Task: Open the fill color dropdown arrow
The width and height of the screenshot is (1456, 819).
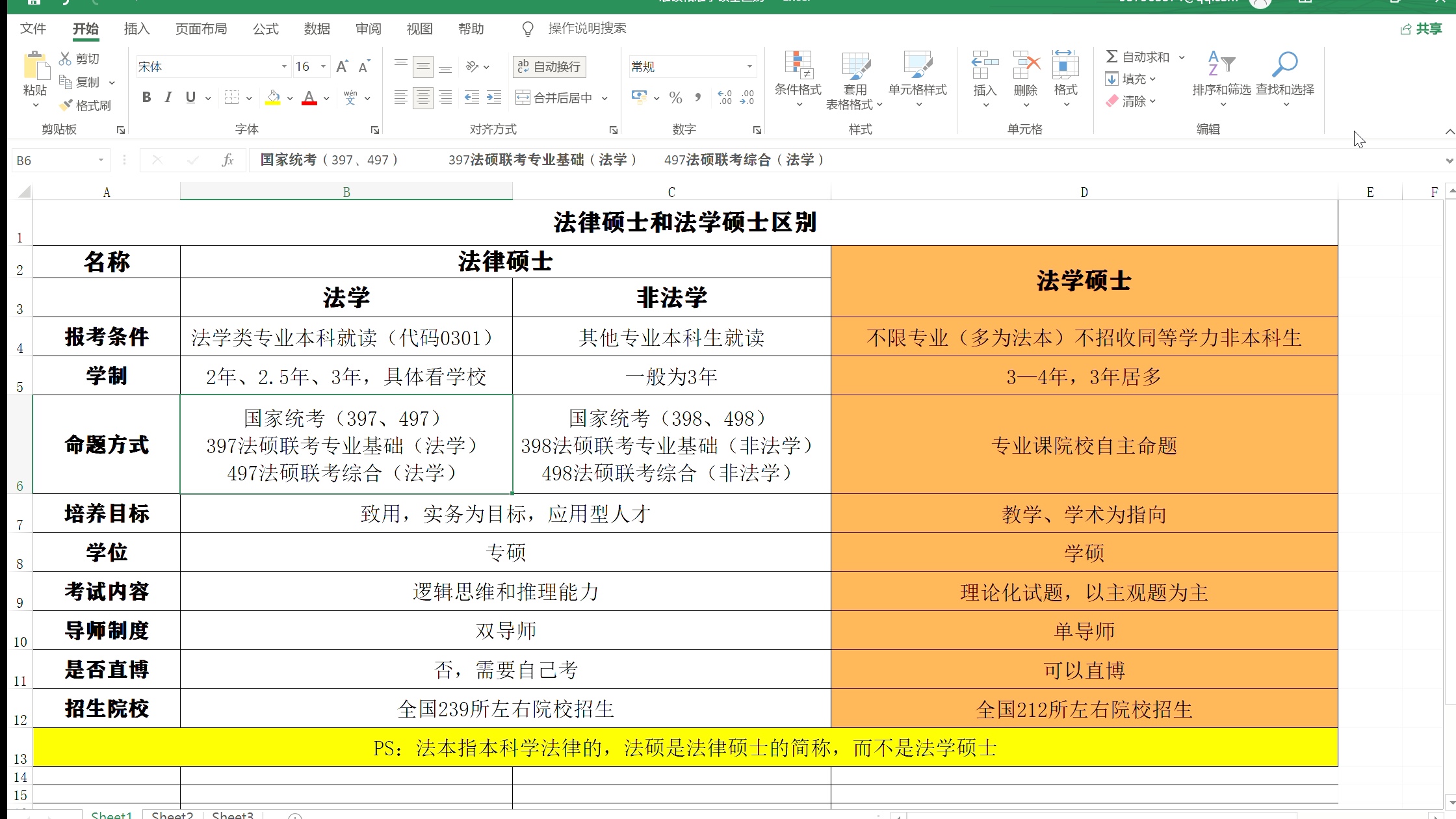Action: click(x=290, y=98)
